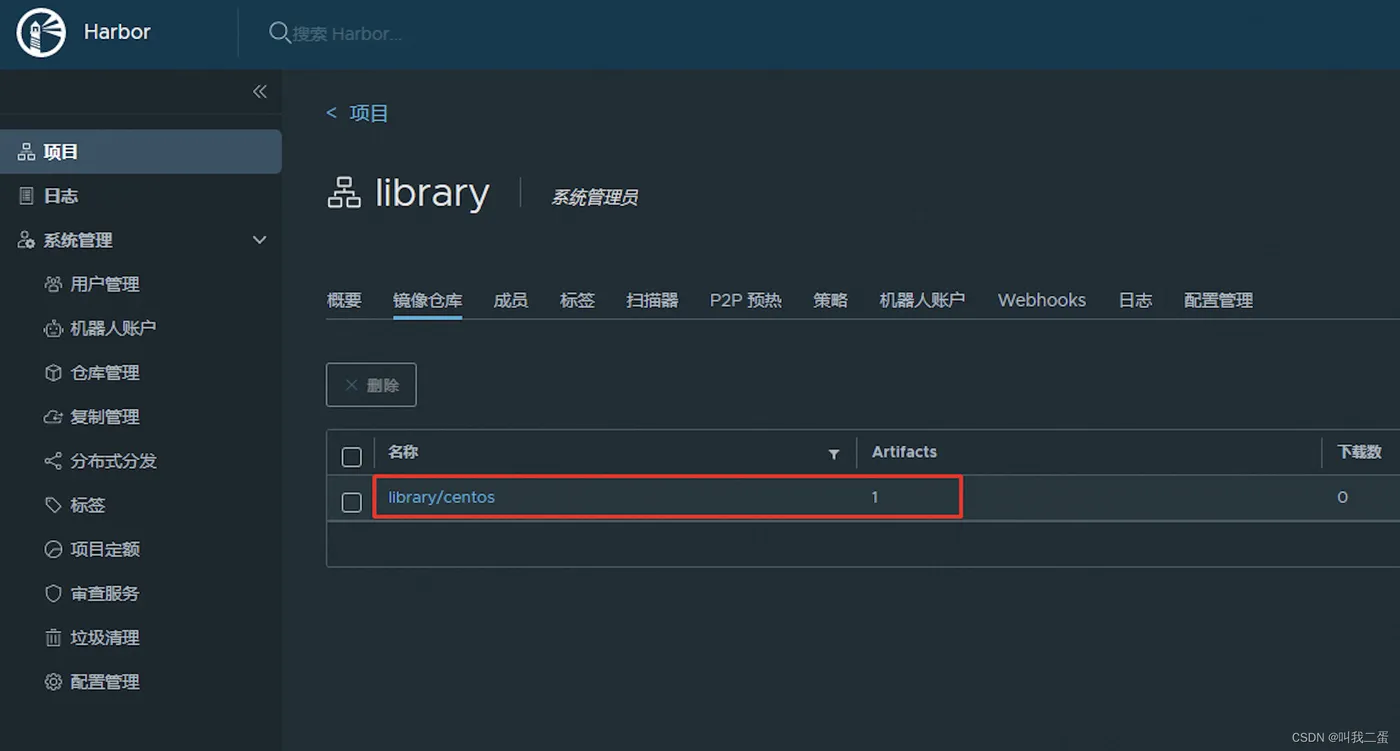Click the 仓库管理 cube icon

click(54, 372)
